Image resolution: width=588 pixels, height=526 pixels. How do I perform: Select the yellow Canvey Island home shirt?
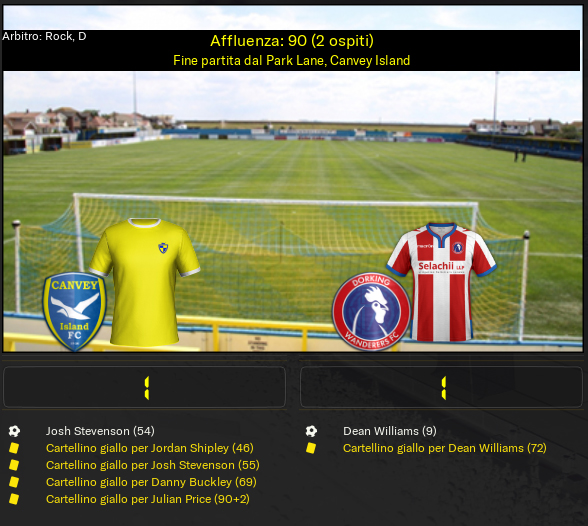(144, 282)
